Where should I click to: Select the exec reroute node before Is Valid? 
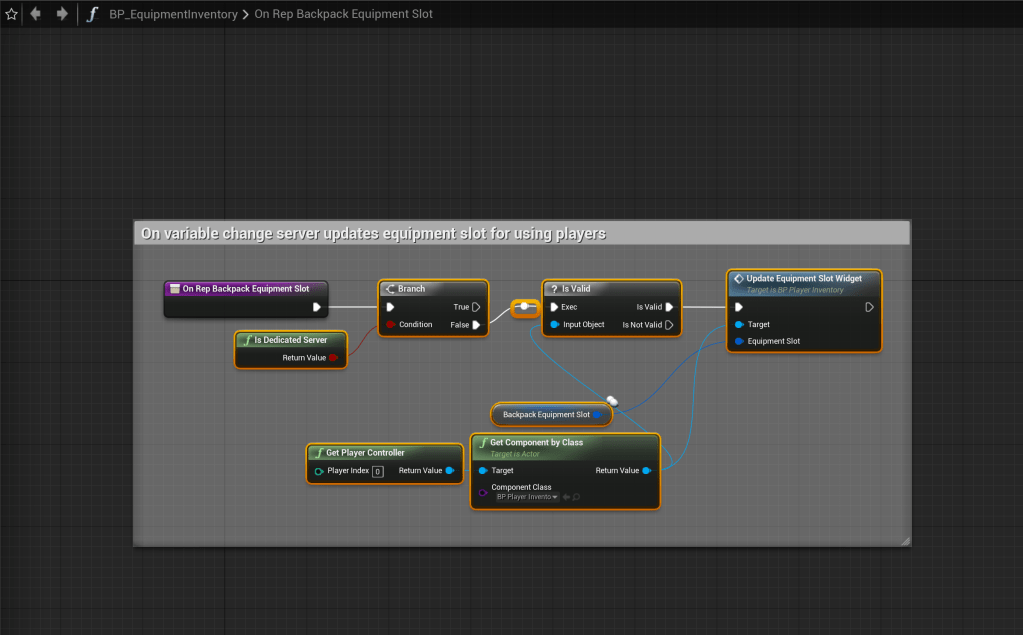[x=524, y=308]
